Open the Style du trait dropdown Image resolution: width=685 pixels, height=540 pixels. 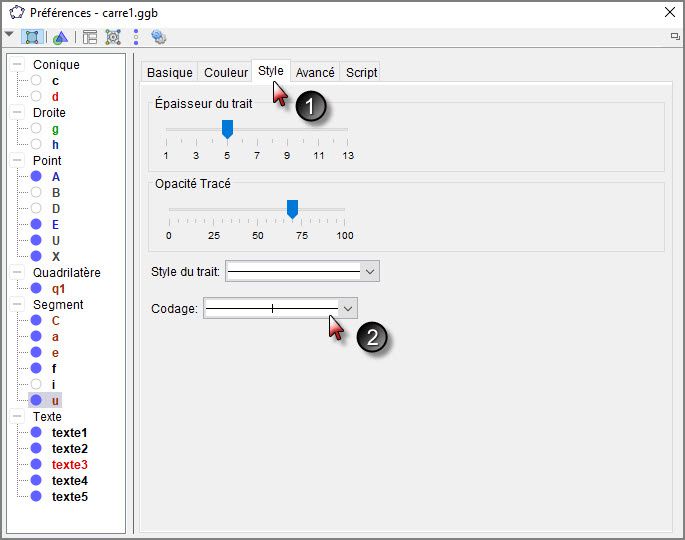(x=302, y=271)
